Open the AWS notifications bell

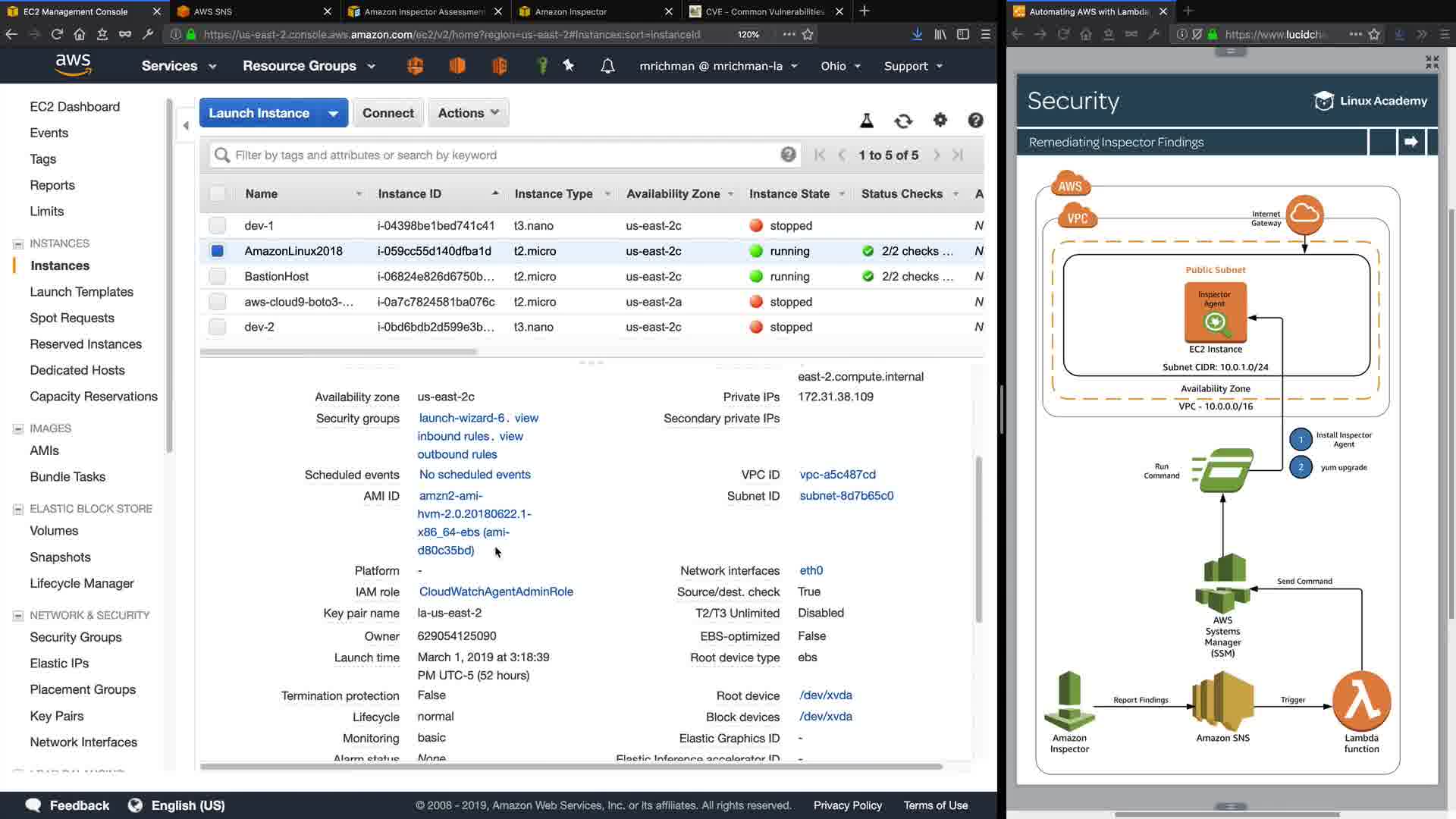pyautogui.click(x=607, y=66)
